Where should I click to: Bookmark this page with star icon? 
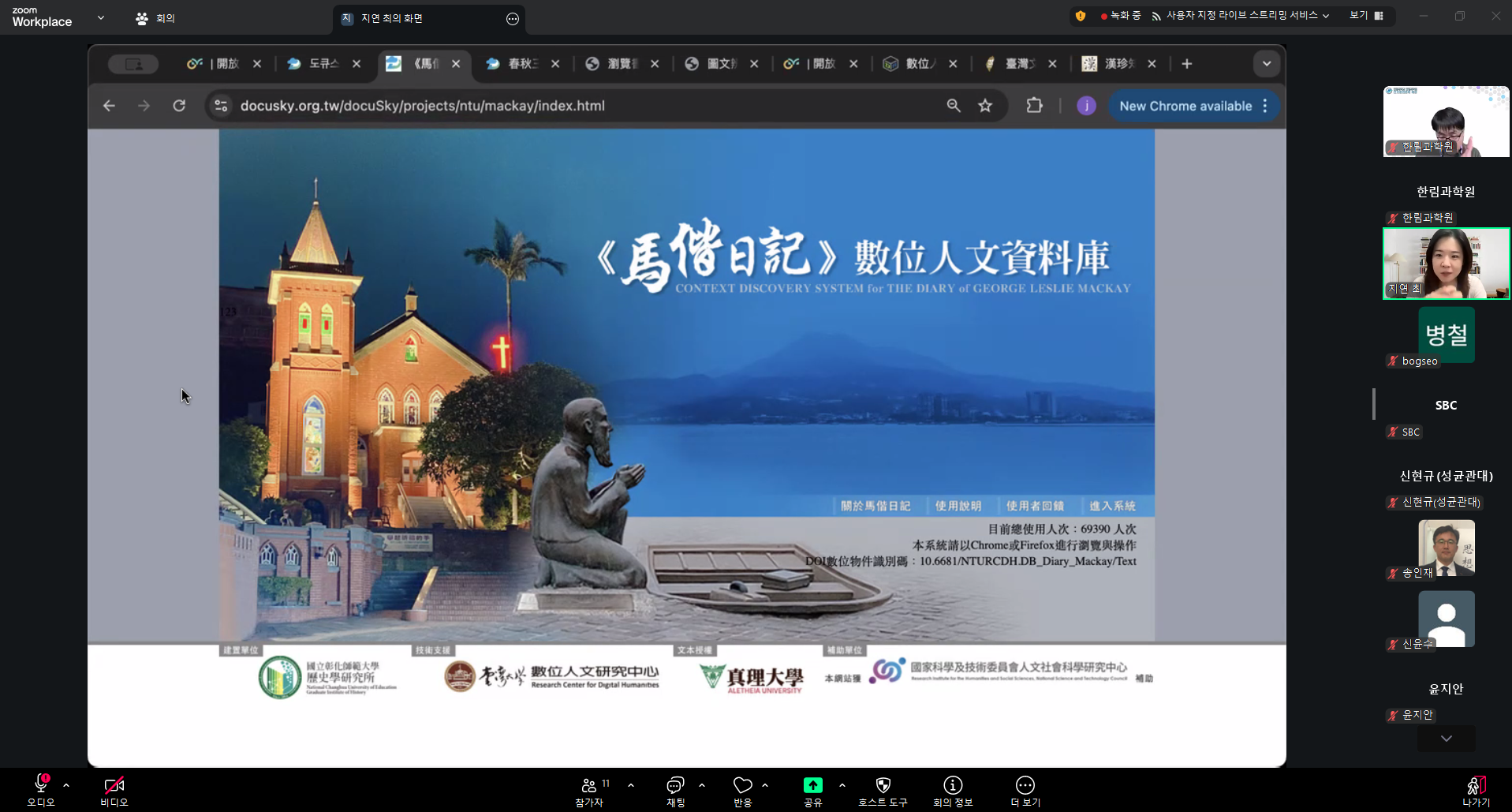(x=985, y=106)
